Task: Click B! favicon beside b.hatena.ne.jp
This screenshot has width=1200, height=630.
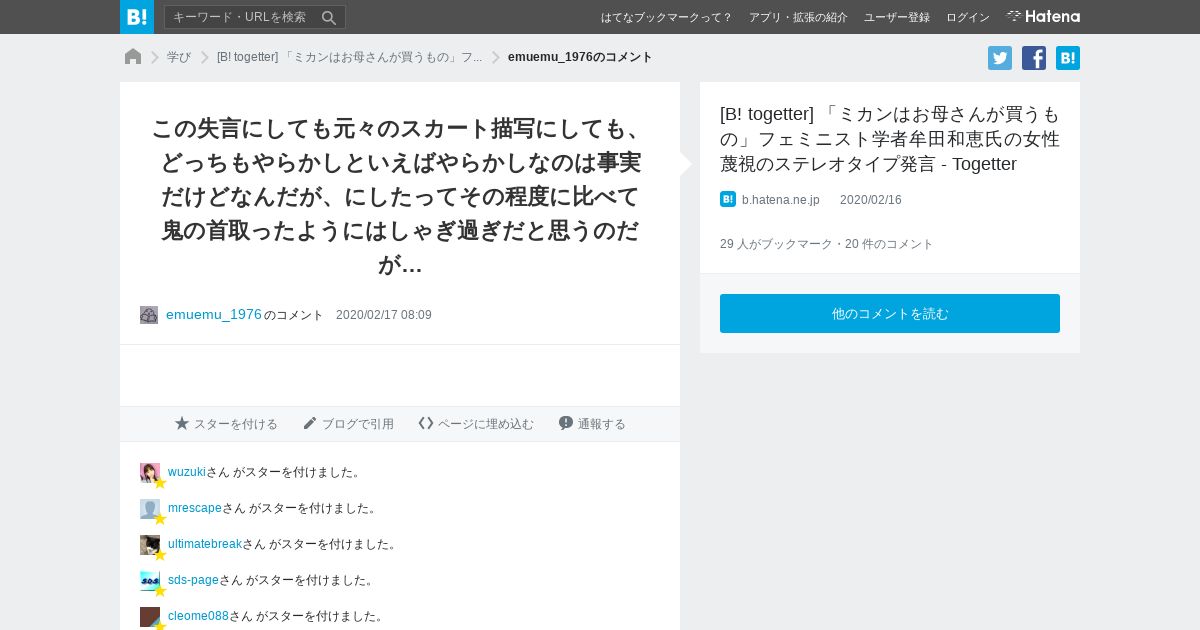Action: pyautogui.click(x=728, y=199)
